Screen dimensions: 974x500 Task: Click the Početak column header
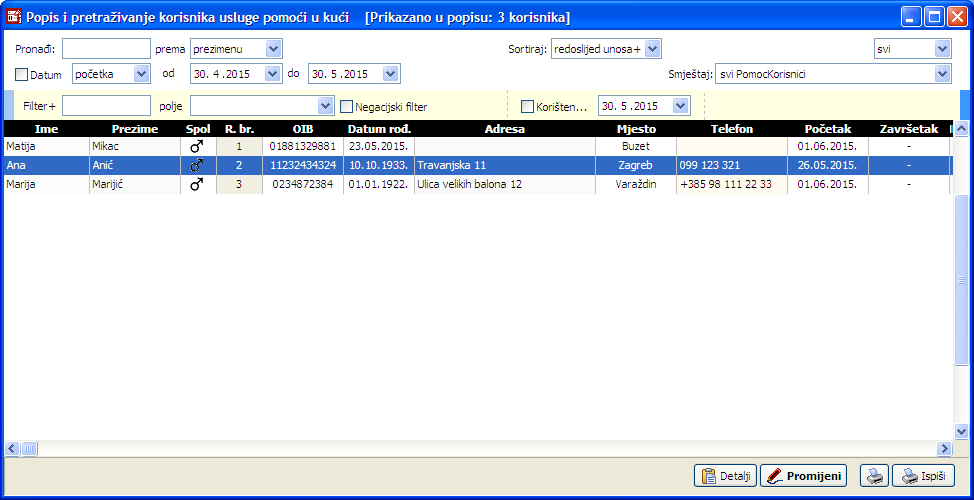coord(827,129)
